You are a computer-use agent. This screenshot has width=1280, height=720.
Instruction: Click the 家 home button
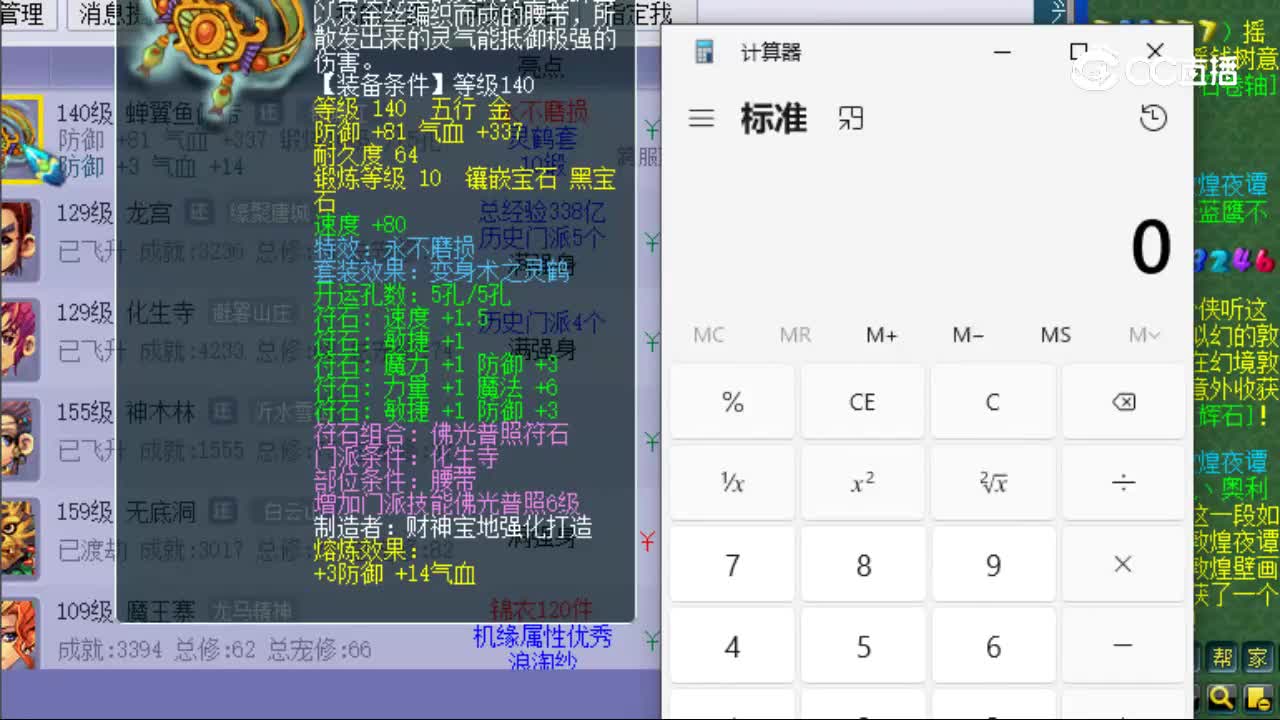1255,658
